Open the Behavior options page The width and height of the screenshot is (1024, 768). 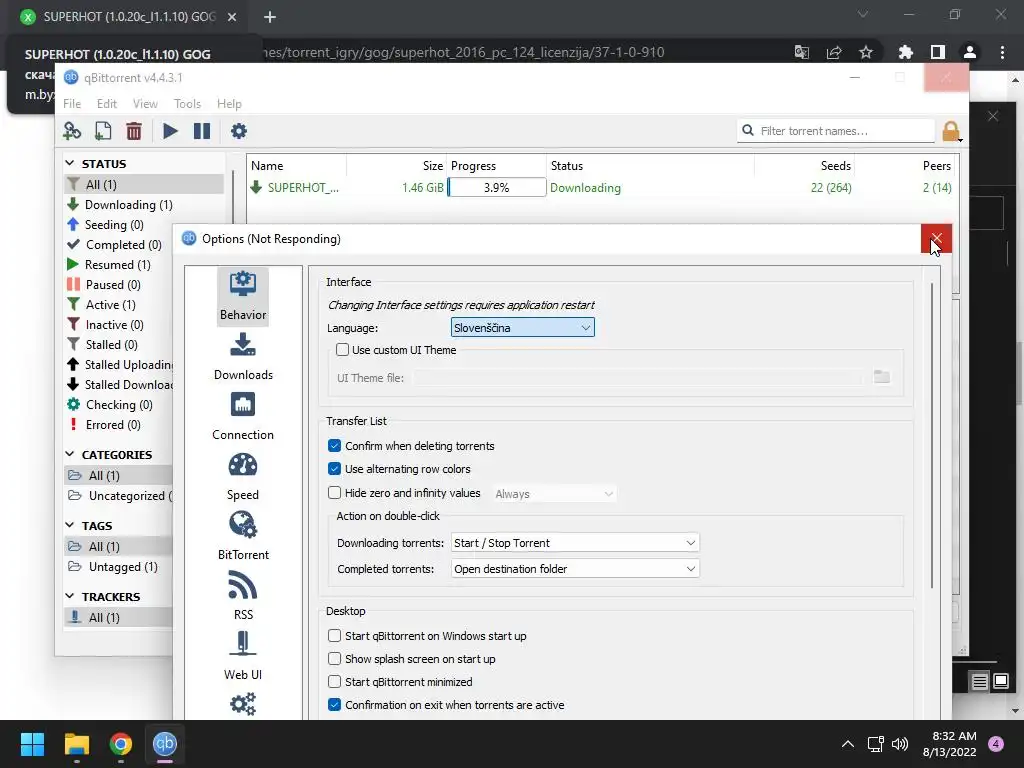pyautogui.click(x=243, y=296)
